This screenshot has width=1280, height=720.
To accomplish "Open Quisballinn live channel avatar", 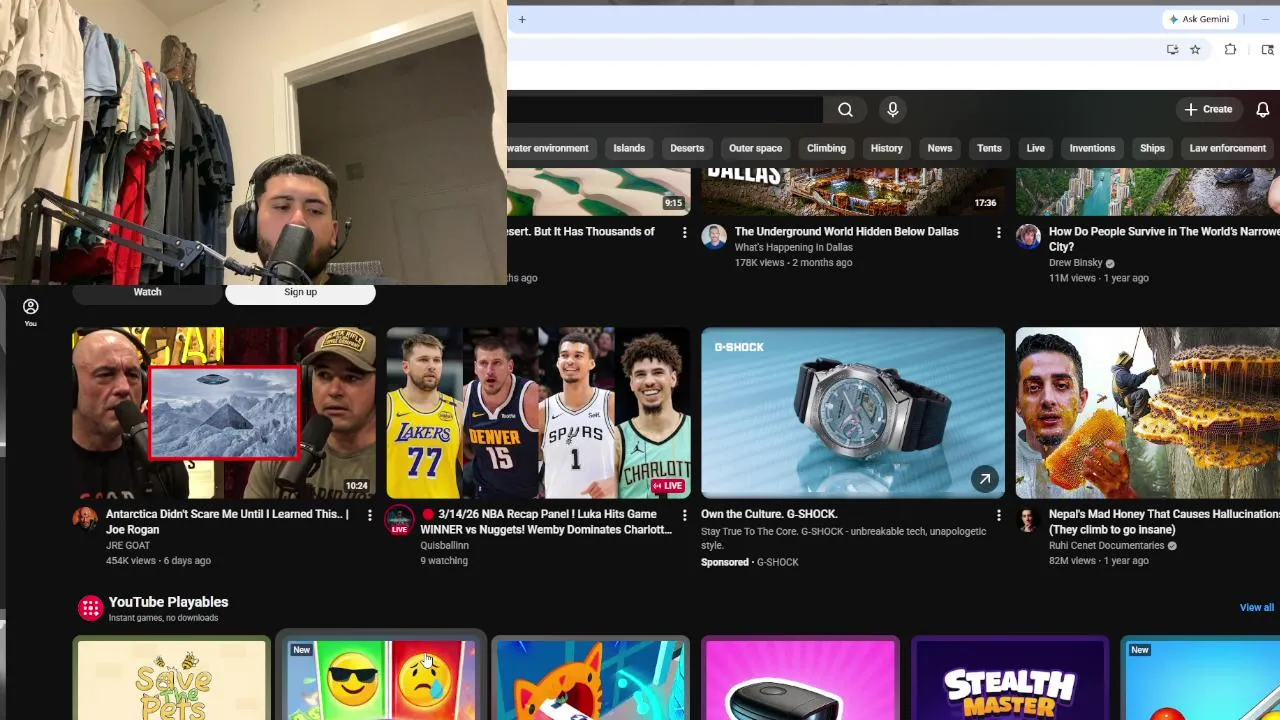I will pyautogui.click(x=399, y=519).
